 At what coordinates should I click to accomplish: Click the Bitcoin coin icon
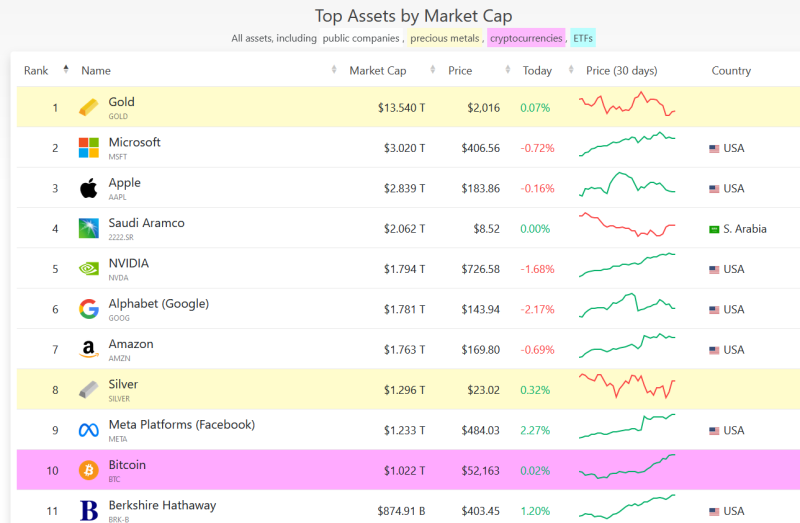tap(88, 470)
